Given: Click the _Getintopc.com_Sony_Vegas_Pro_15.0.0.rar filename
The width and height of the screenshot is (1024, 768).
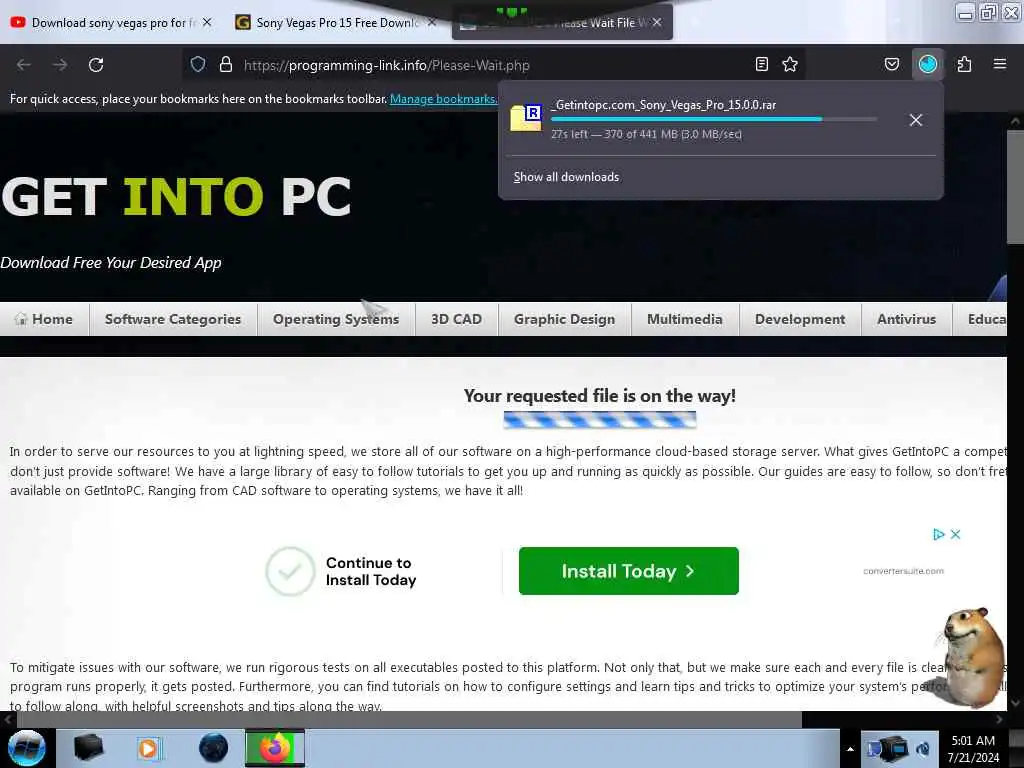Looking at the screenshot, I should pos(663,104).
